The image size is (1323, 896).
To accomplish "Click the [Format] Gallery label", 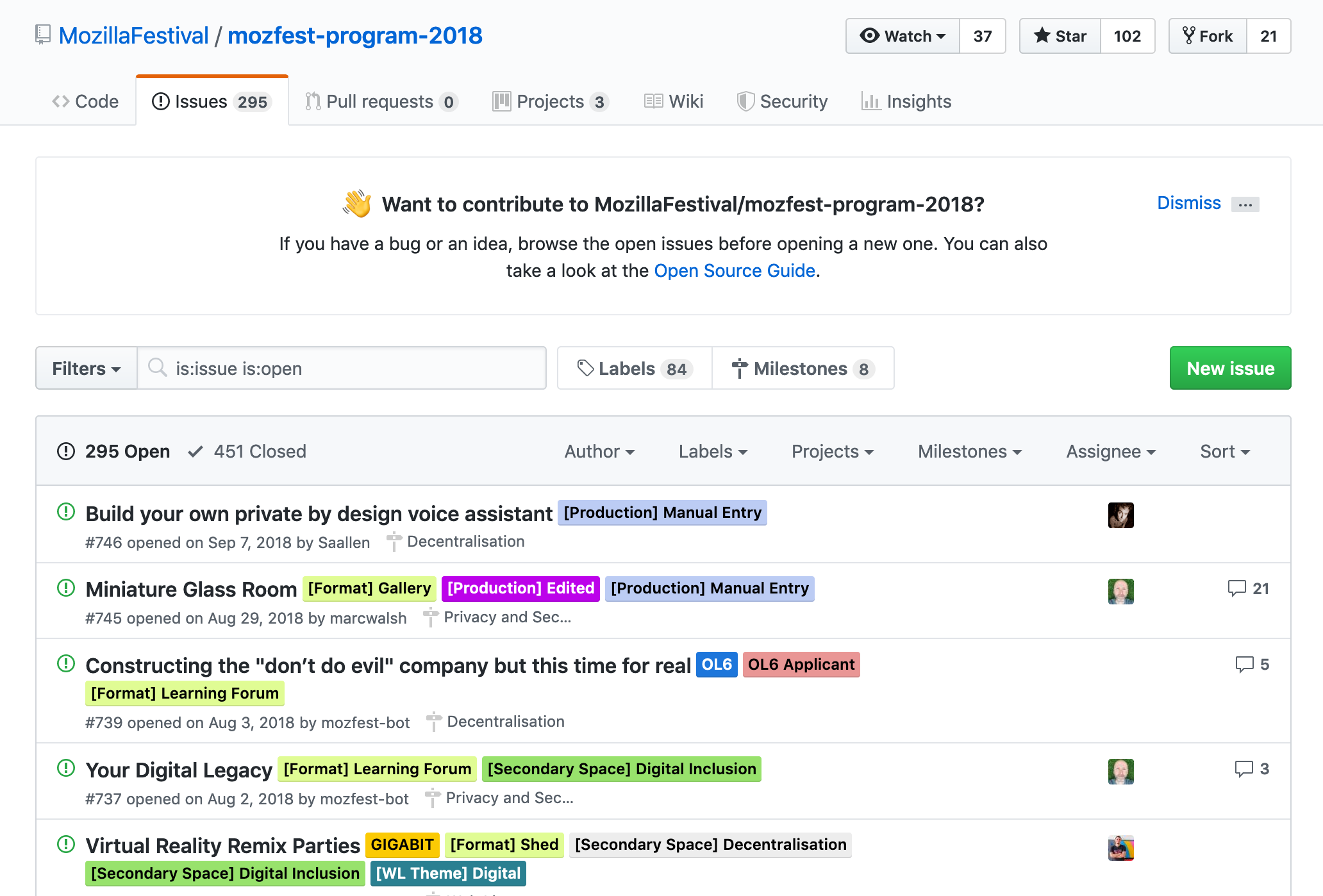I will (369, 588).
